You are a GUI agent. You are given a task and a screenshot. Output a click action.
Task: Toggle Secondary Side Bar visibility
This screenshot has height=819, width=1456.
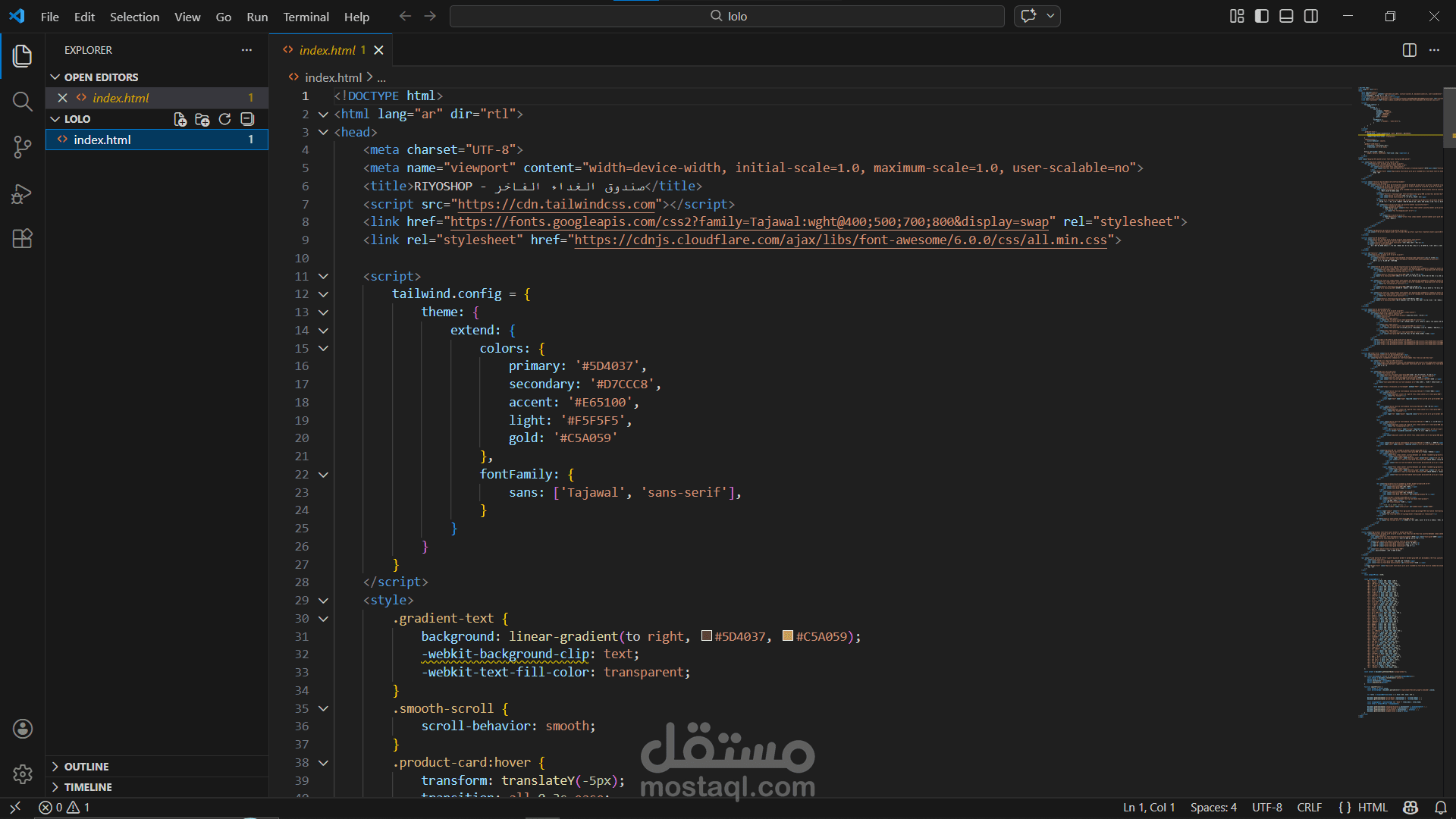tap(1311, 16)
